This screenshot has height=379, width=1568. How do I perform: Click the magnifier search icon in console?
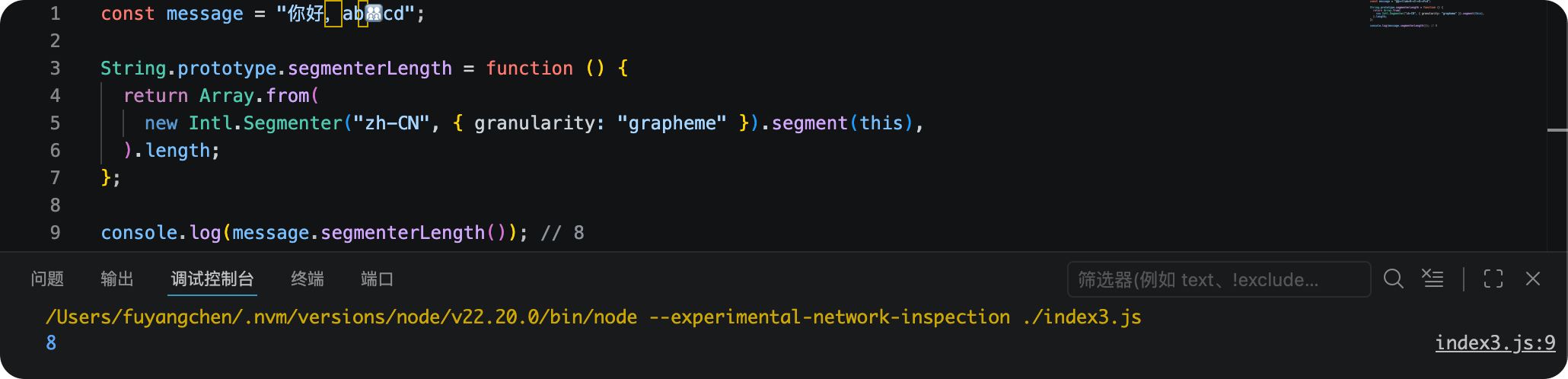(1393, 279)
